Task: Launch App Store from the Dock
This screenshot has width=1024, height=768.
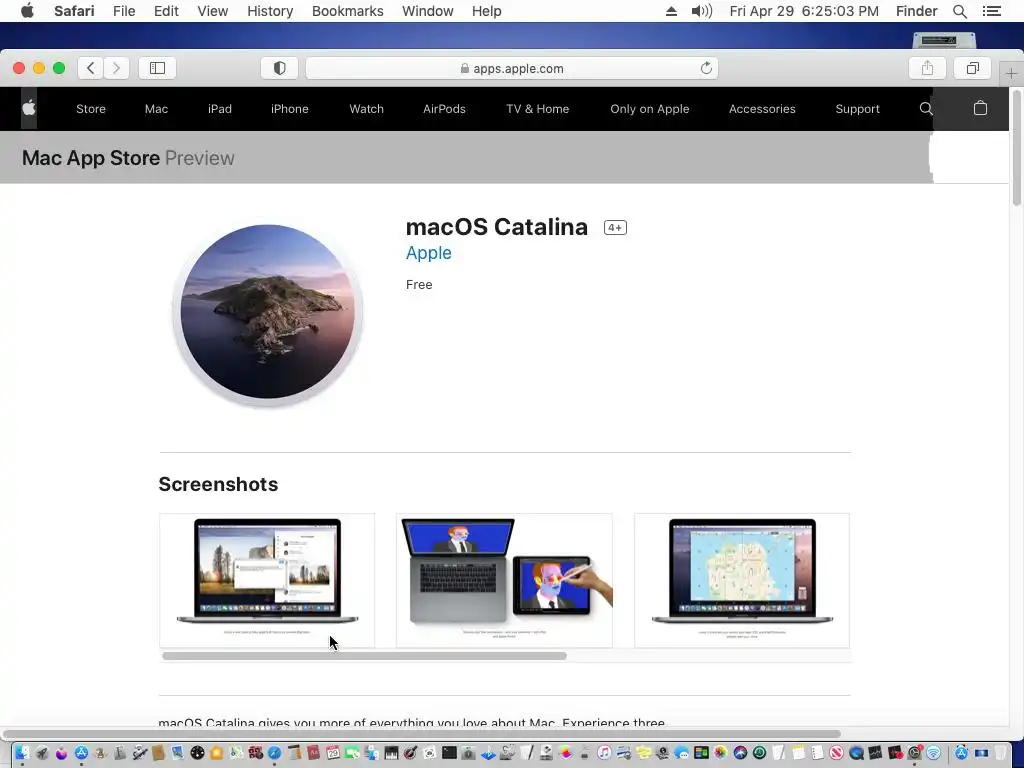Action: [81, 753]
